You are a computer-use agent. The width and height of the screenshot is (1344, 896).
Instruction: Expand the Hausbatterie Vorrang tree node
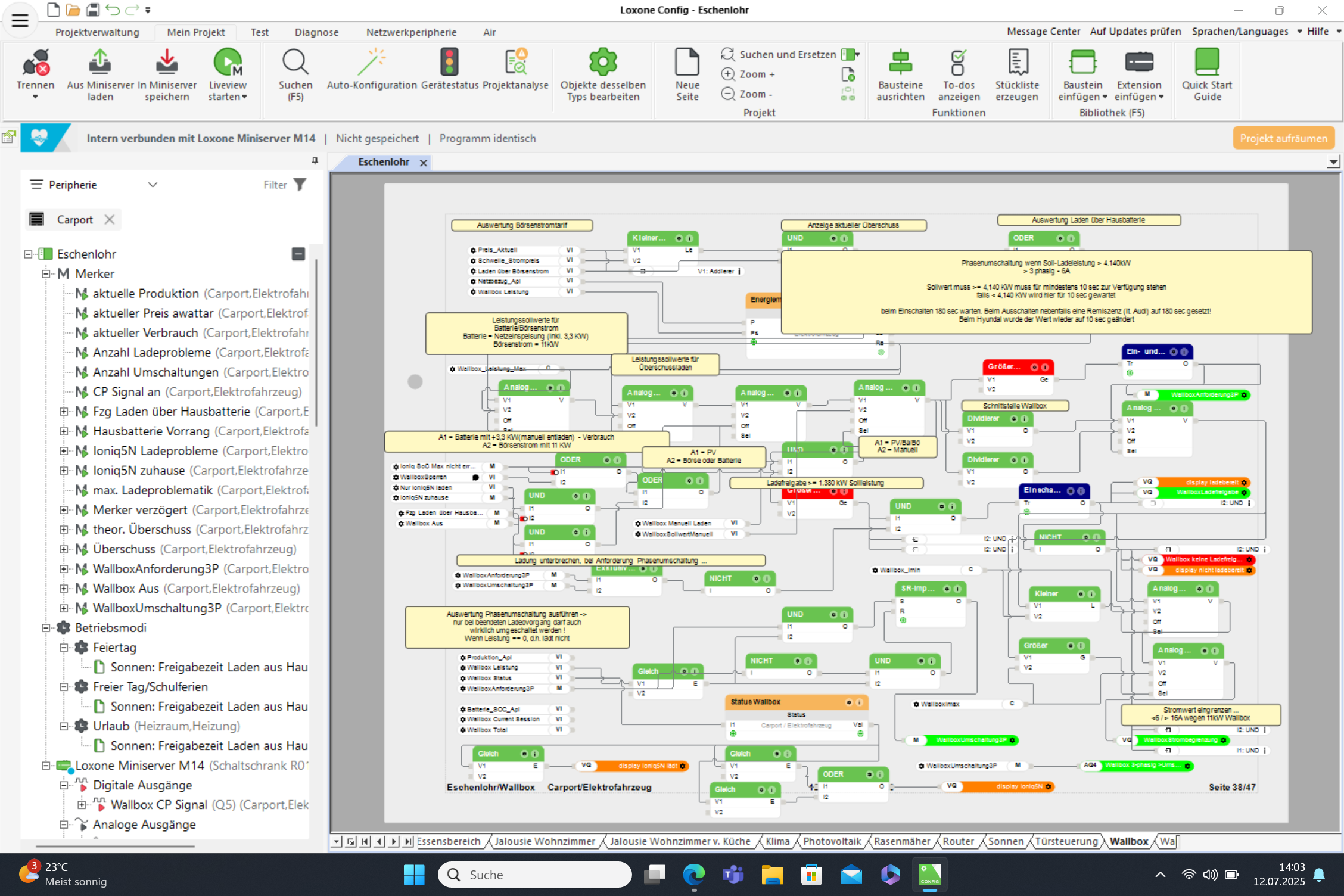click(x=64, y=431)
